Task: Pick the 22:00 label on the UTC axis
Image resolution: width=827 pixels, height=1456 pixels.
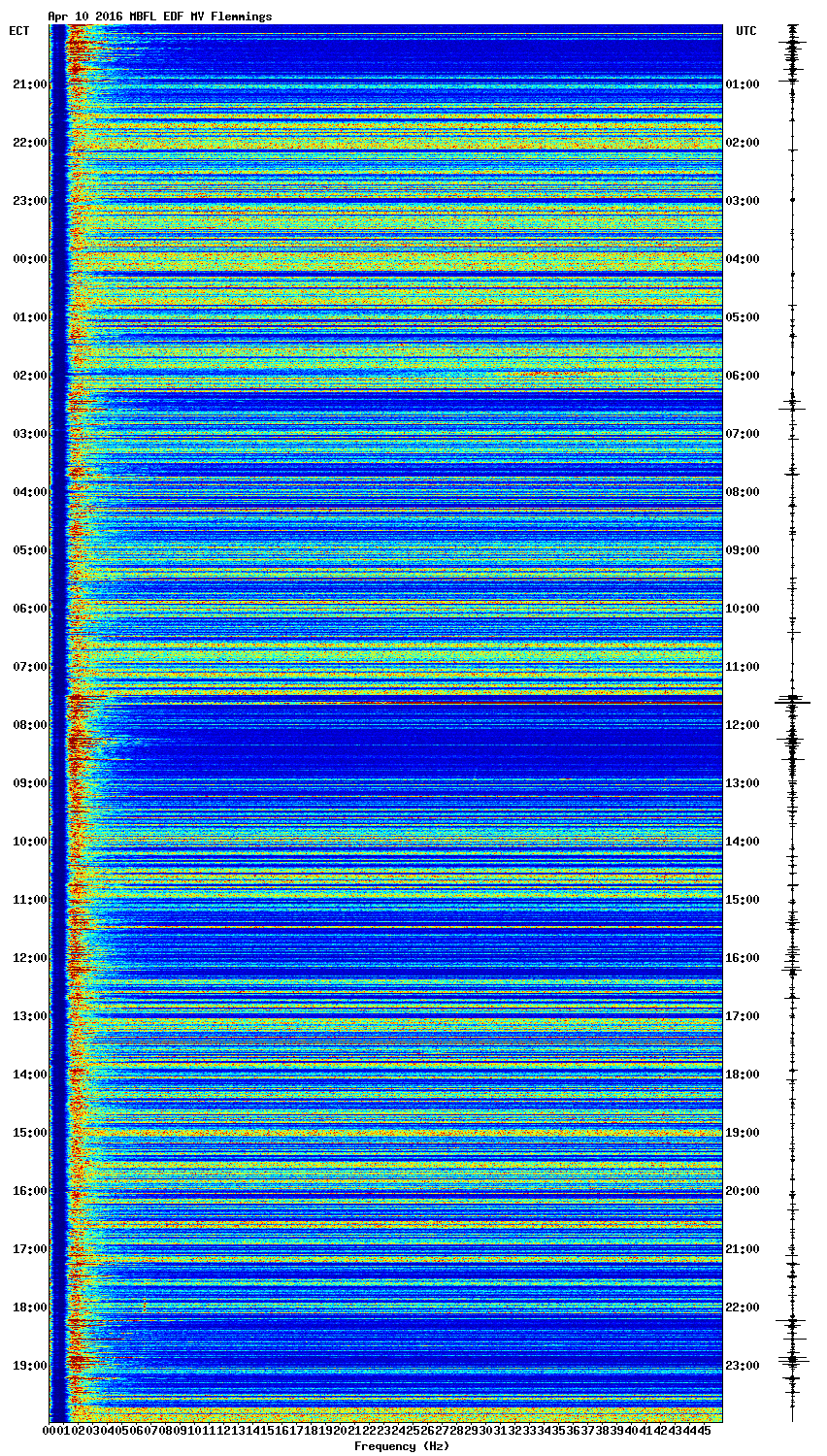Action: [x=743, y=1307]
